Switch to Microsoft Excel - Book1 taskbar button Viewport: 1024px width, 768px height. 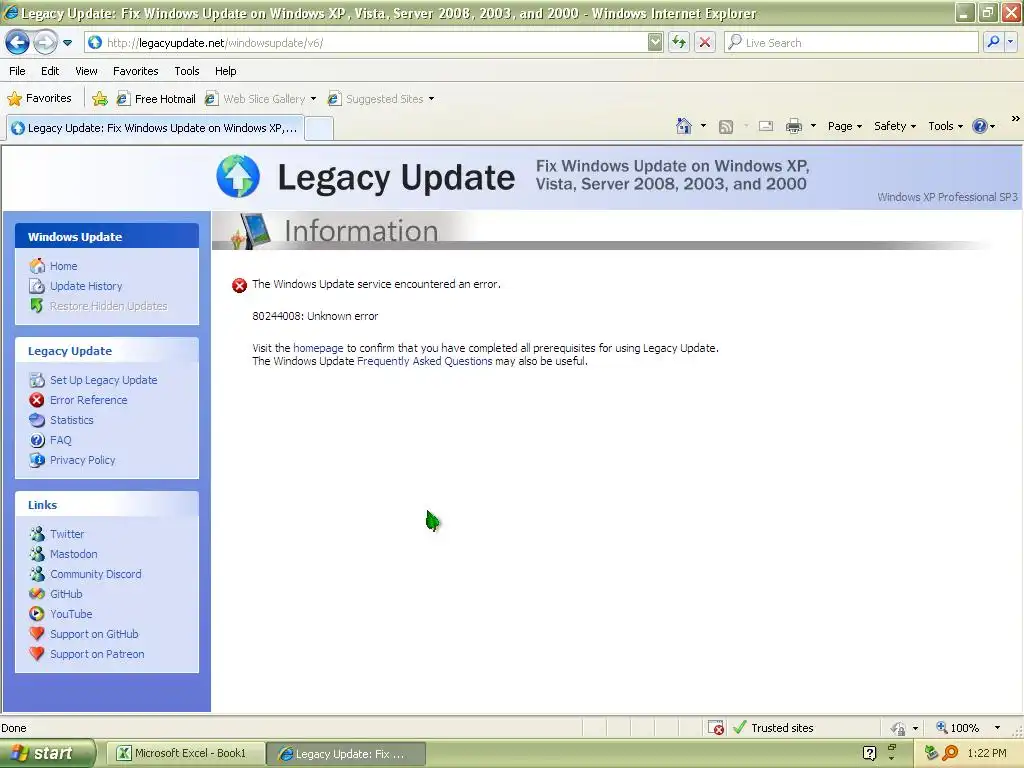[185, 754]
